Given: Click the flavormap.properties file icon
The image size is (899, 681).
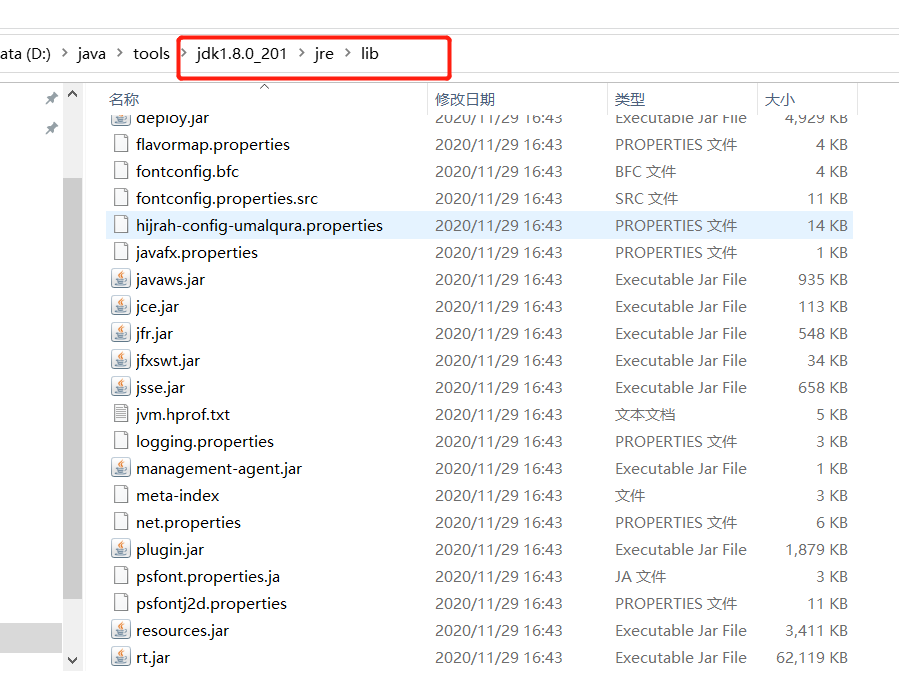Looking at the screenshot, I should pos(121,143).
